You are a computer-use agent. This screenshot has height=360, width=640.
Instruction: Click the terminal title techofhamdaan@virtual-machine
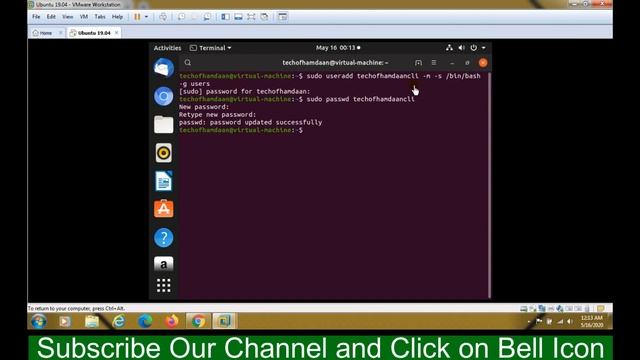[x=336, y=63]
